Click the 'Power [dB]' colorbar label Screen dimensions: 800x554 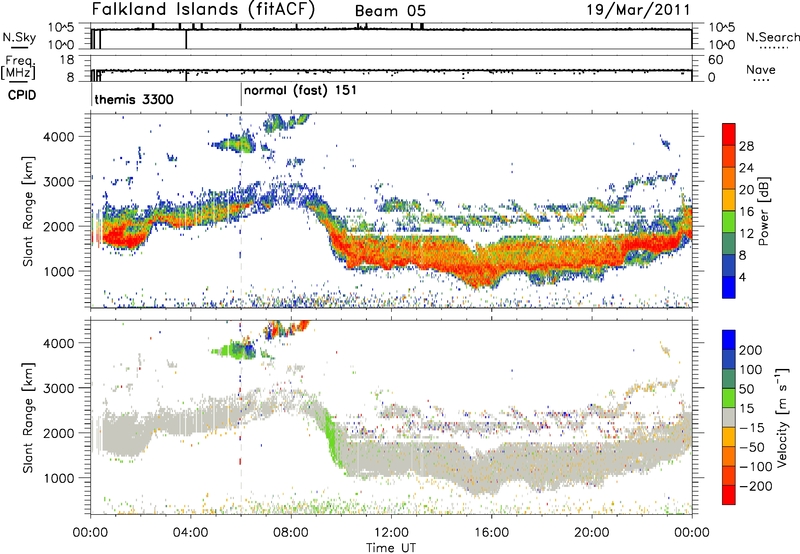click(x=764, y=211)
